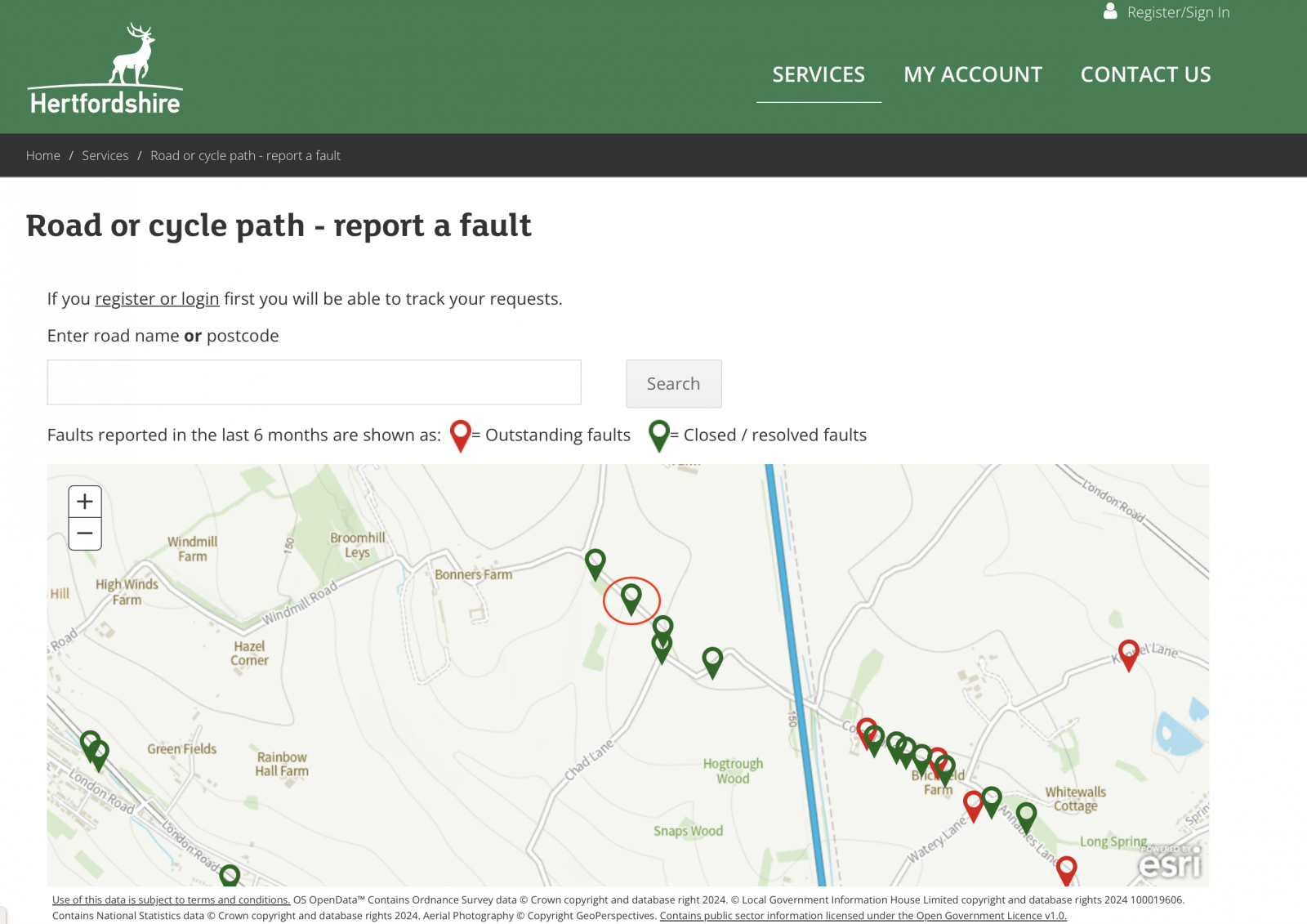This screenshot has width=1307, height=924.
Task: Click the user icon beside Register/Sign In
Action: pyautogui.click(x=1110, y=11)
